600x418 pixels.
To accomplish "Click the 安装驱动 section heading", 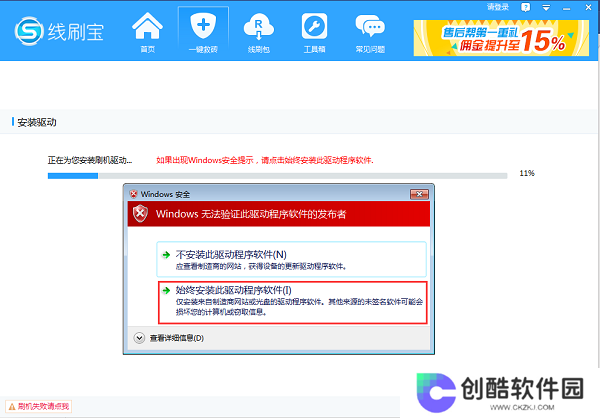I will (x=37, y=122).
